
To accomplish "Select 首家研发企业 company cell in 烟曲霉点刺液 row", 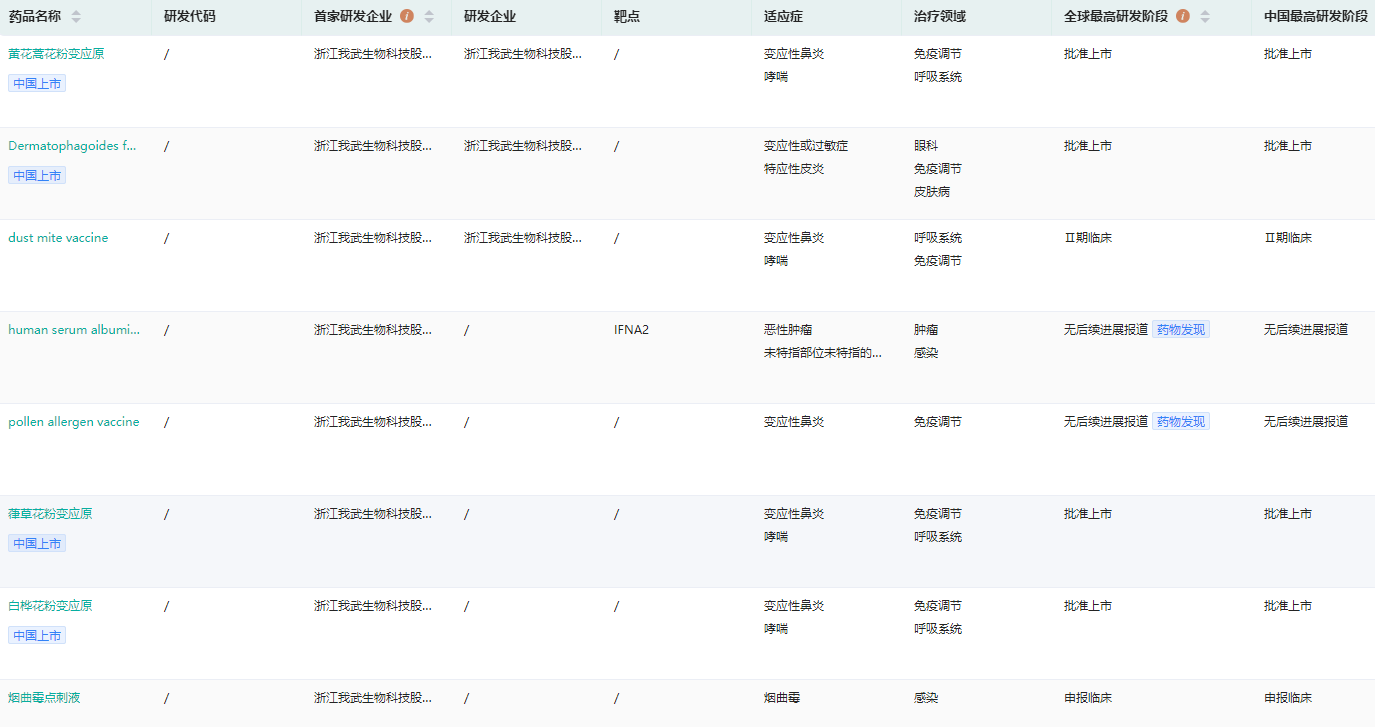I will 373,698.
